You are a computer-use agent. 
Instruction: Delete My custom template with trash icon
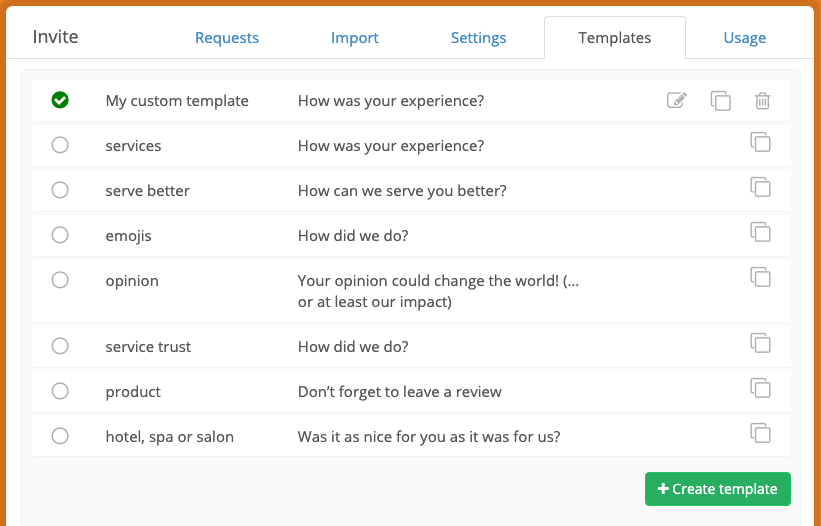[762, 100]
